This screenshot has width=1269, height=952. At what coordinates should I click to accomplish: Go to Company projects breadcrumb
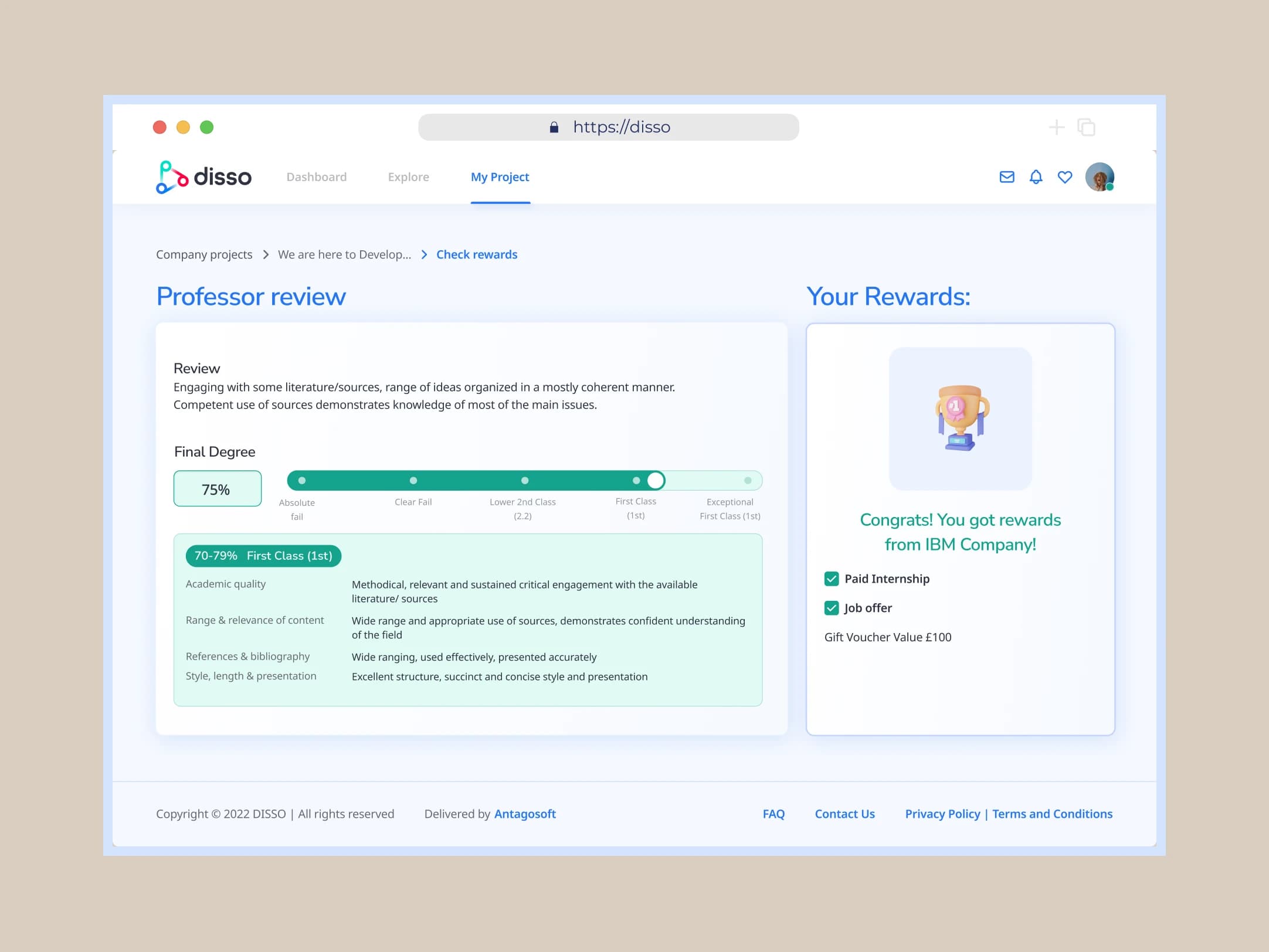point(204,254)
